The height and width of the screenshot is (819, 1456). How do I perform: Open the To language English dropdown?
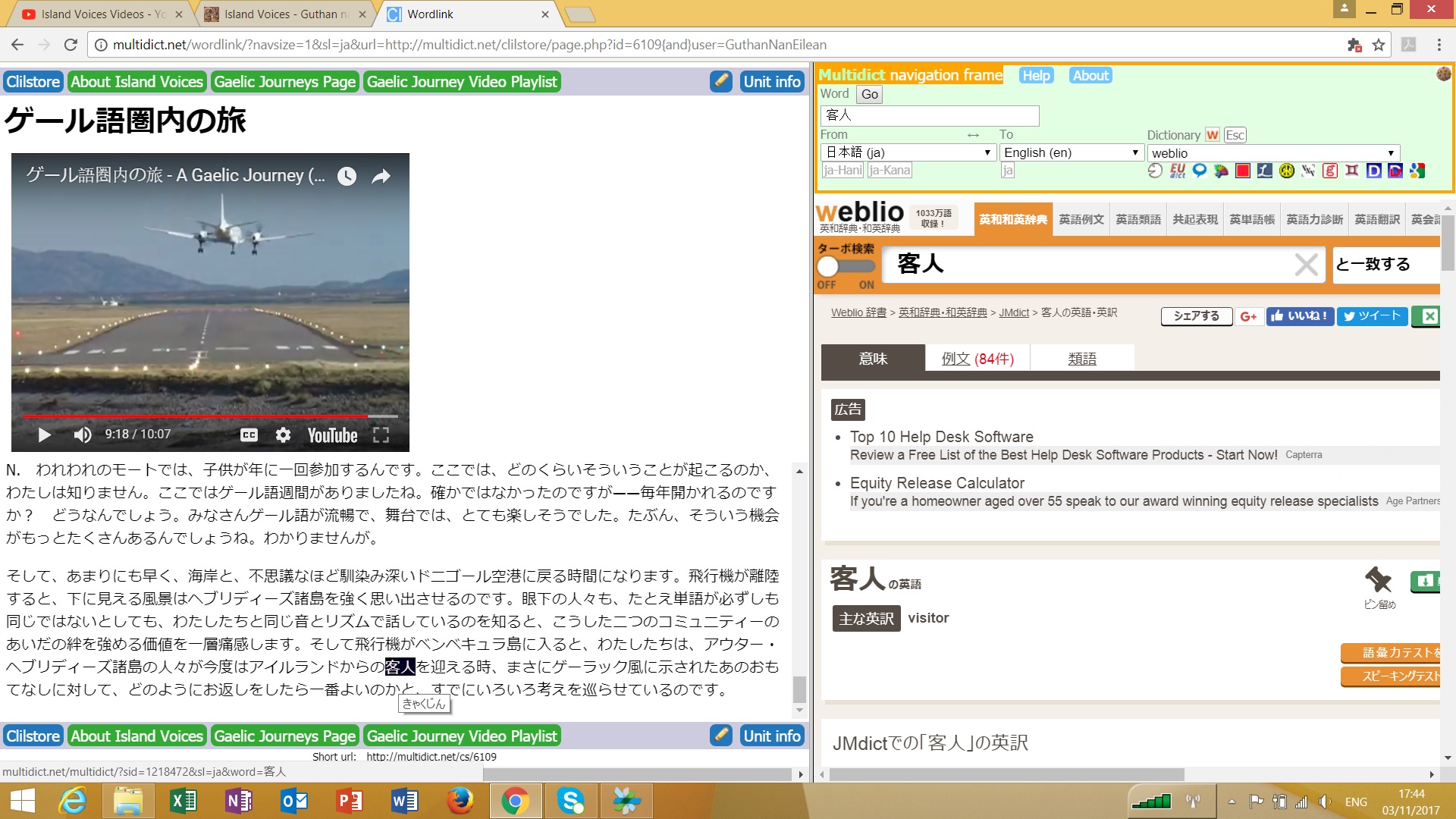(x=1071, y=152)
